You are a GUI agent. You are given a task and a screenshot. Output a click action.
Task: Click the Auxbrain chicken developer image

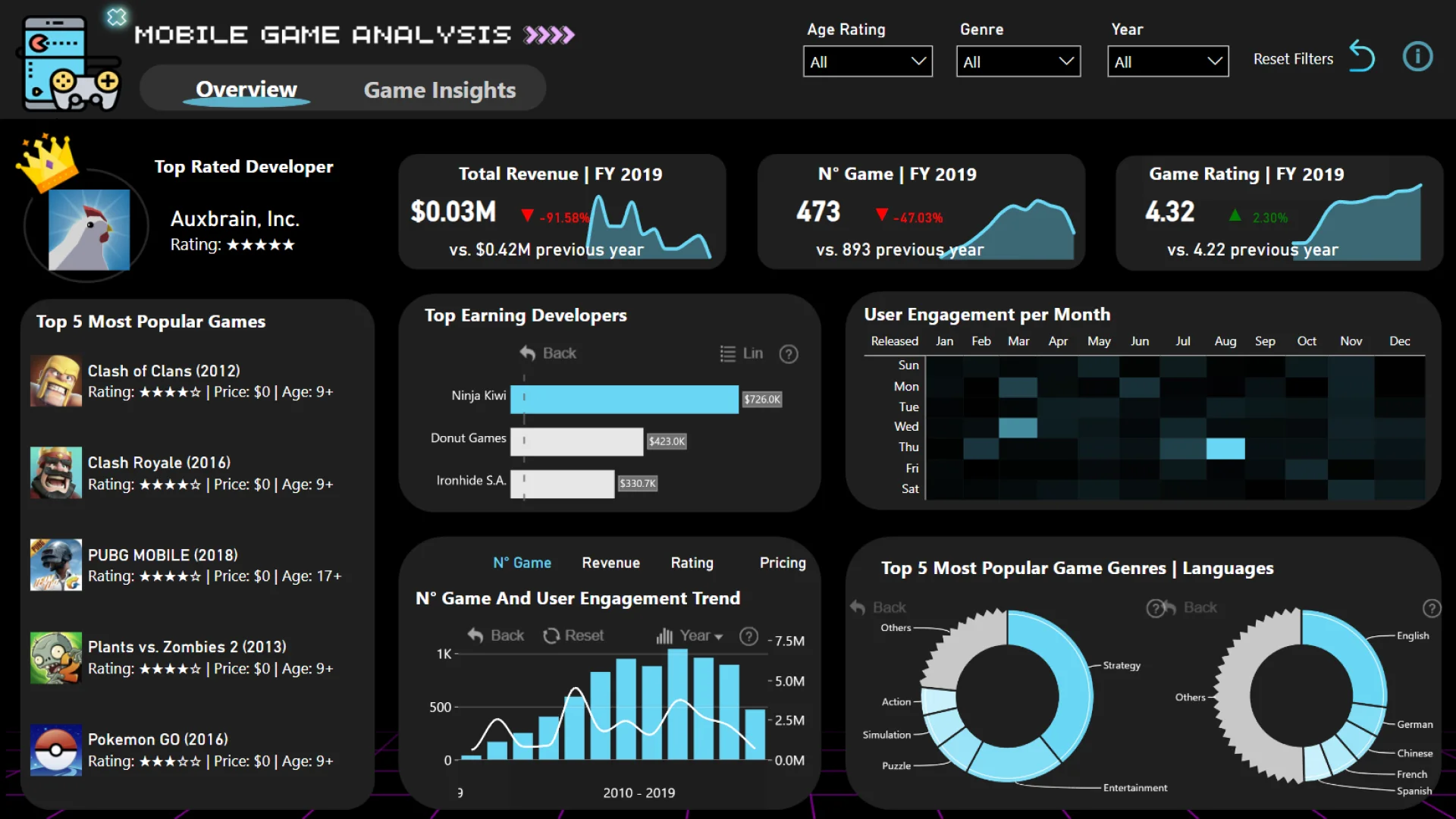point(89,230)
